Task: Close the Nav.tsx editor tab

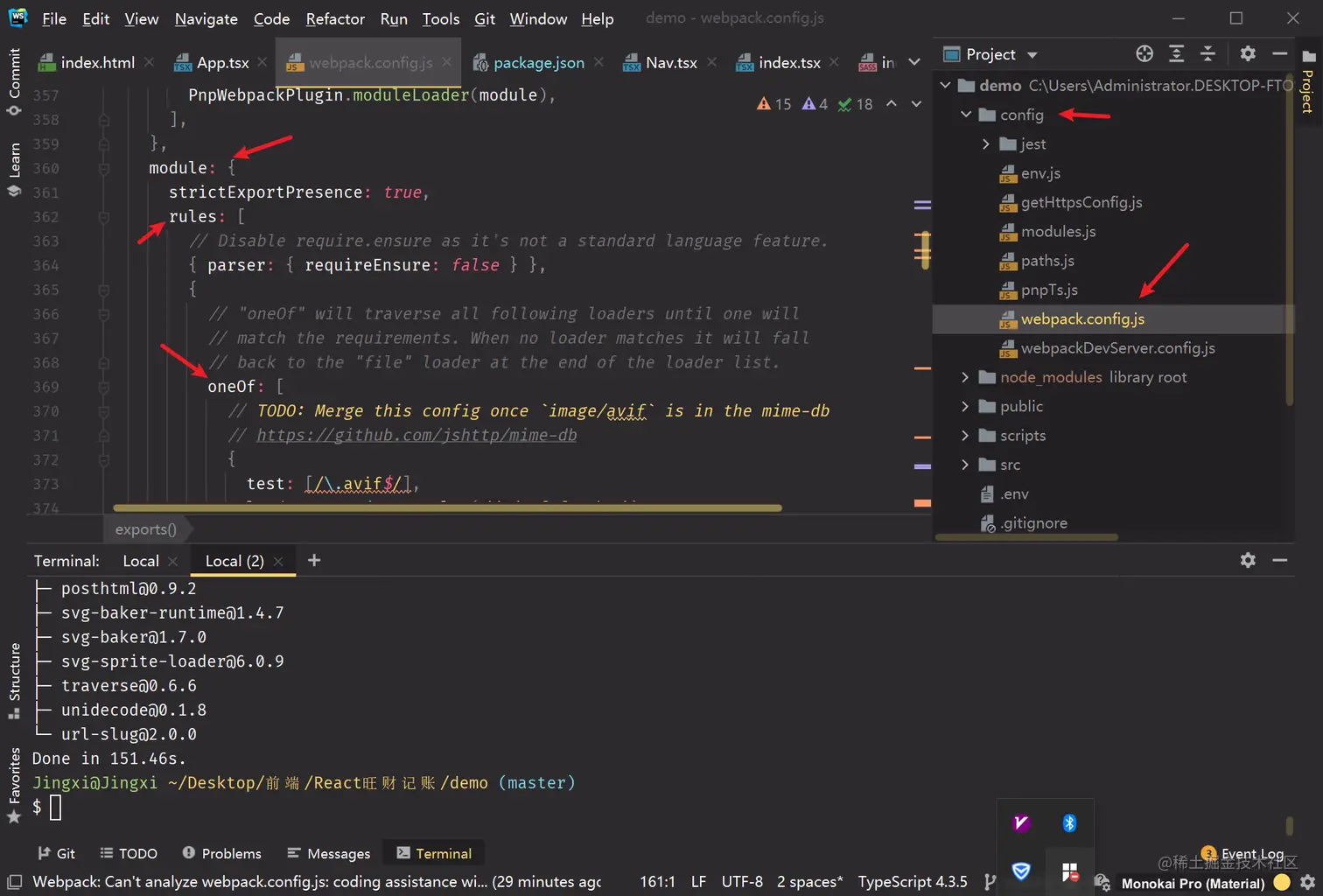Action: click(711, 62)
